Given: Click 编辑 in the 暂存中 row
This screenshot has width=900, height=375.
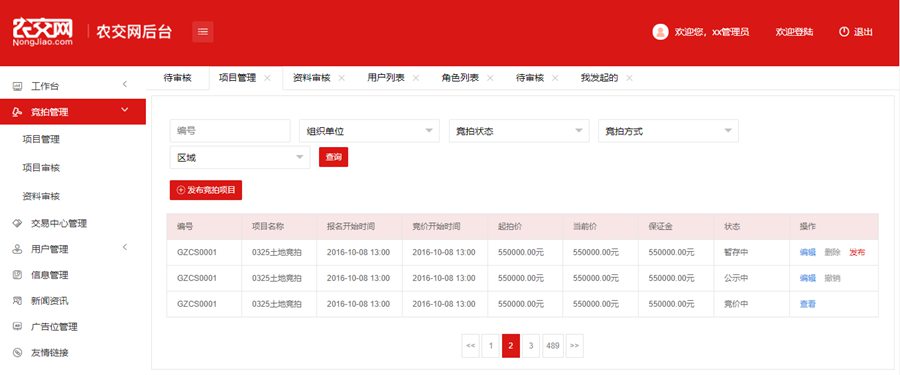Looking at the screenshot, I should coord(808,252).
